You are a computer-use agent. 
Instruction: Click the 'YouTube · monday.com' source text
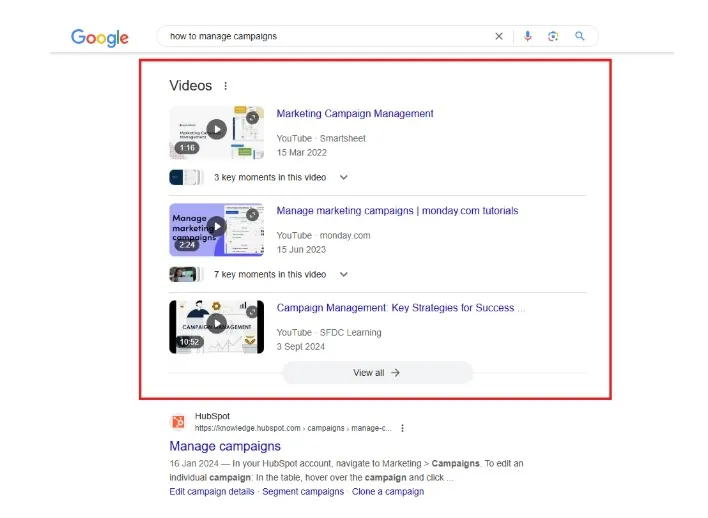pos(323,236)
